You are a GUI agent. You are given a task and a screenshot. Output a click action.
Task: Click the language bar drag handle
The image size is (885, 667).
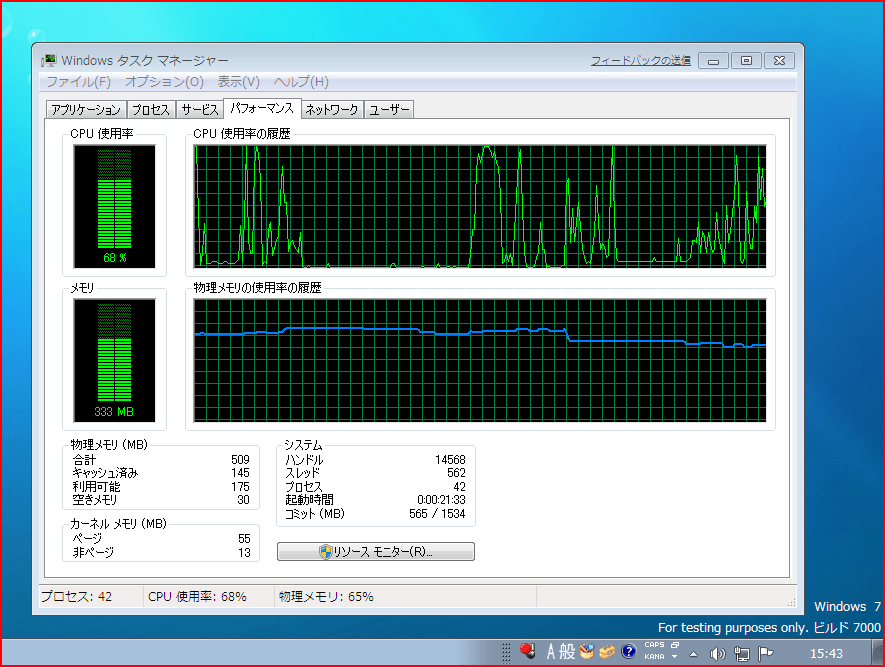(x=506, y=653)
